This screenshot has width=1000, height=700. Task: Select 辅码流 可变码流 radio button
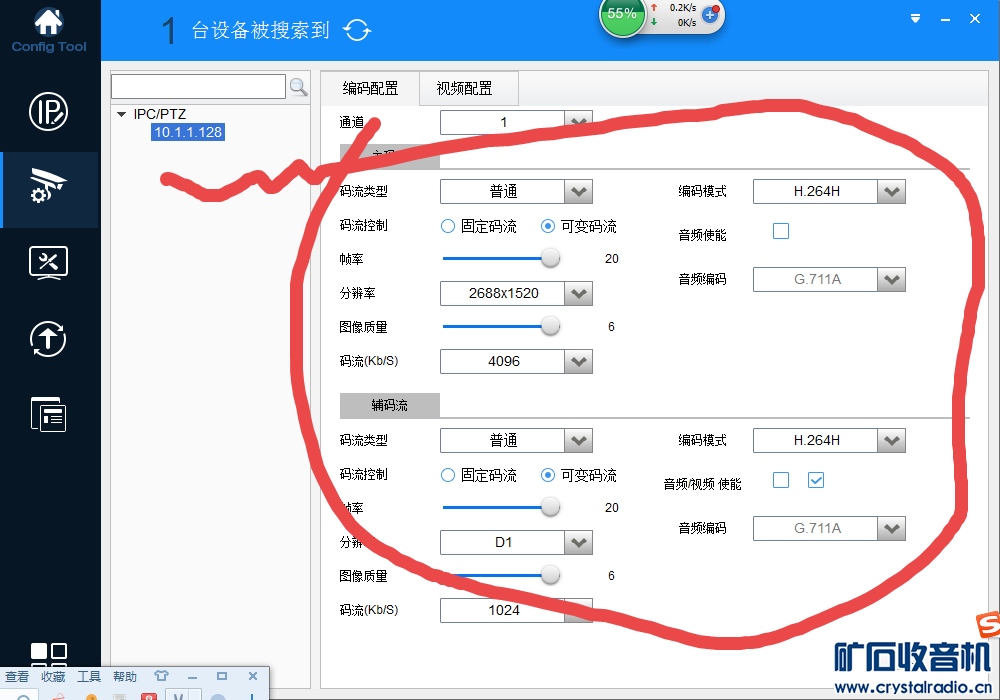[x=547, y=475]
